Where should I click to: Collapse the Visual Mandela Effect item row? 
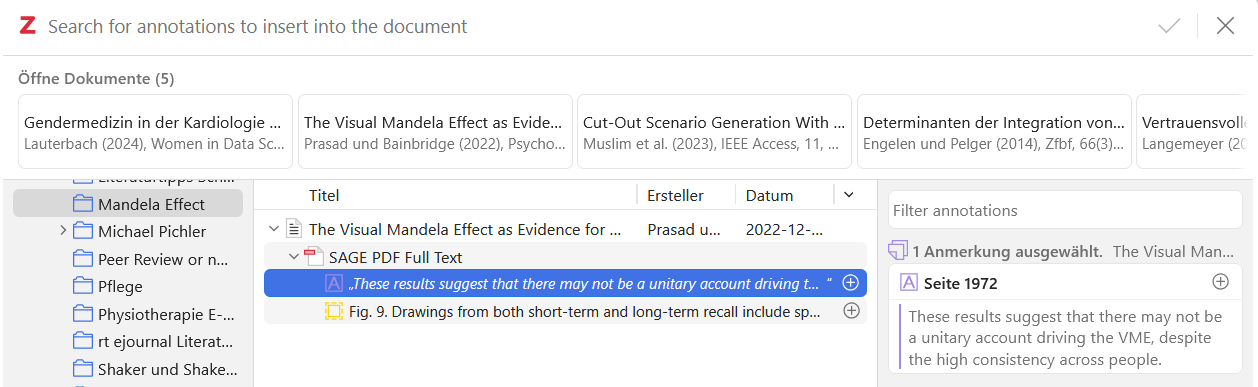(273, 229)
